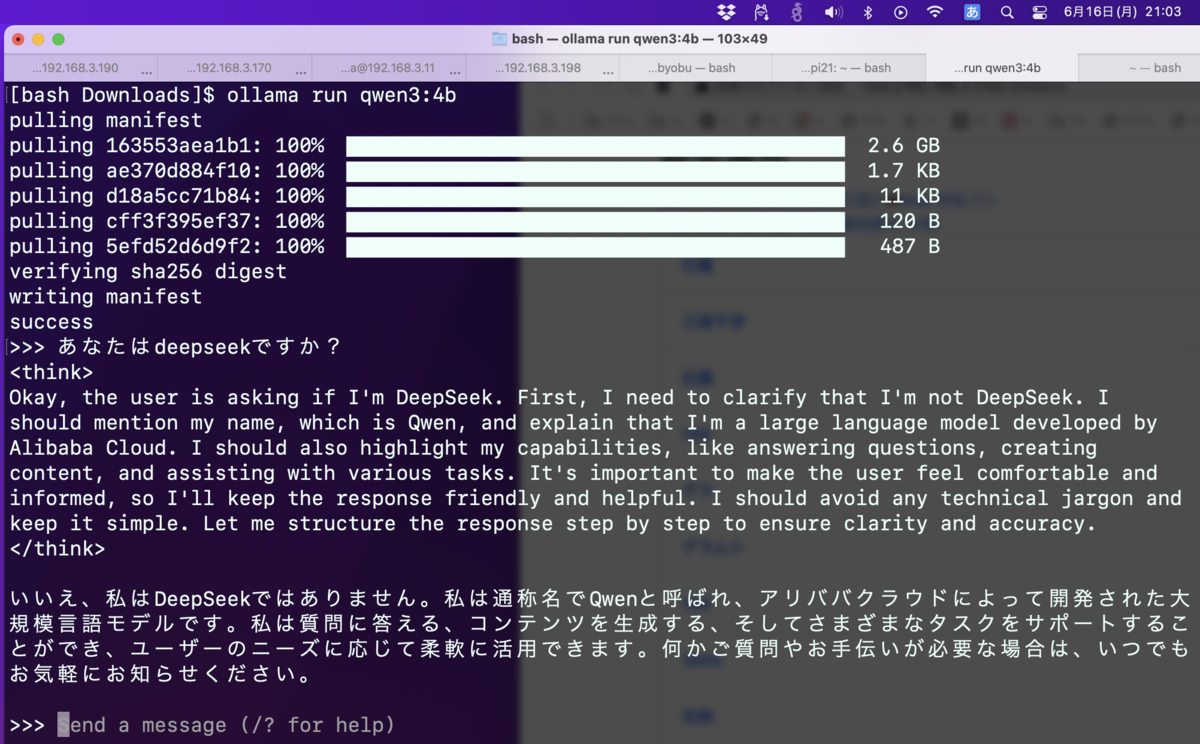The height and width of the screenshot is (744, 1200).
Task: Switch to the ...192.168.3.190 tab
Action: tap(81, 68)
